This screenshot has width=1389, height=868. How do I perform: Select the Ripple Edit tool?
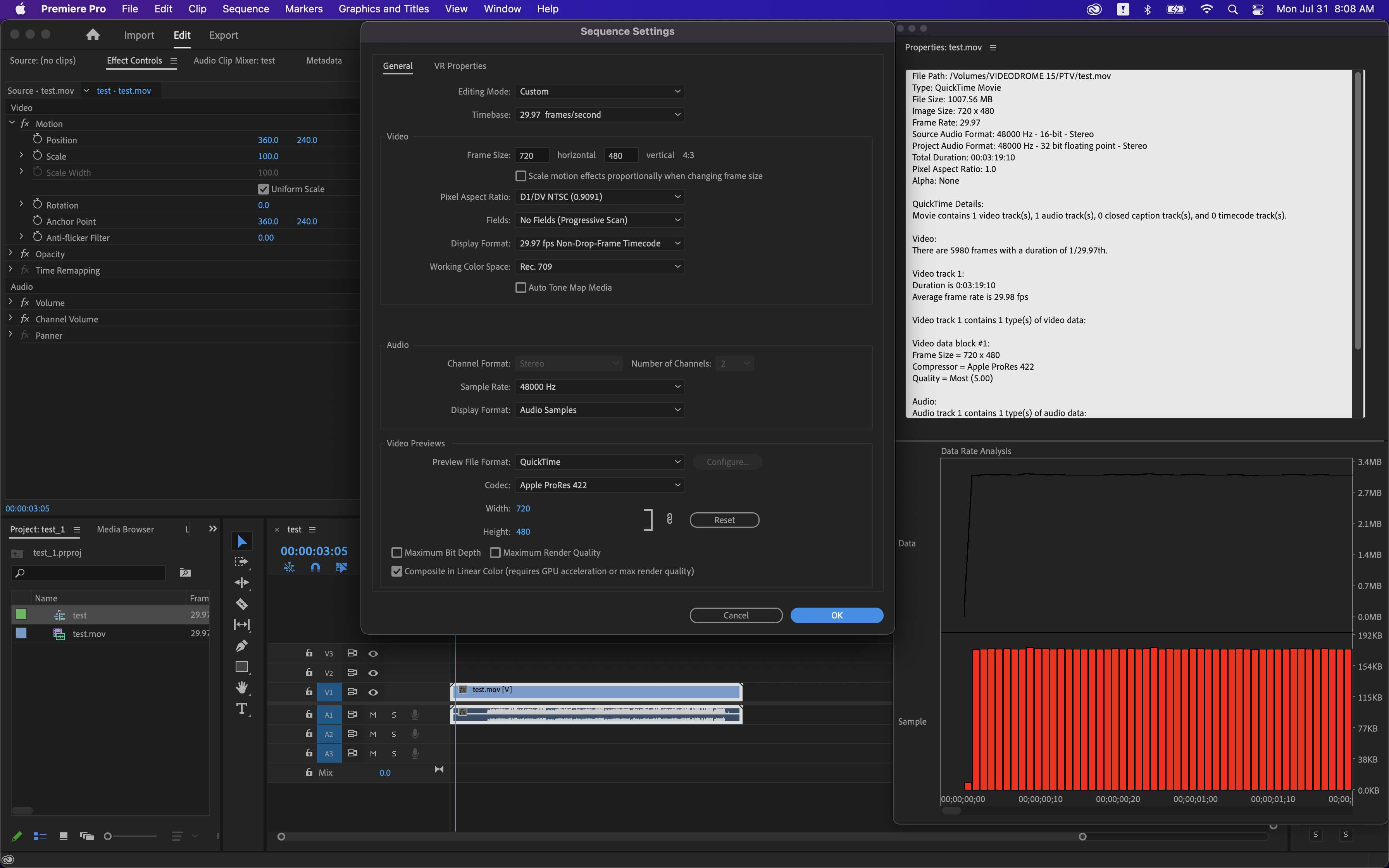pos(241,582)
